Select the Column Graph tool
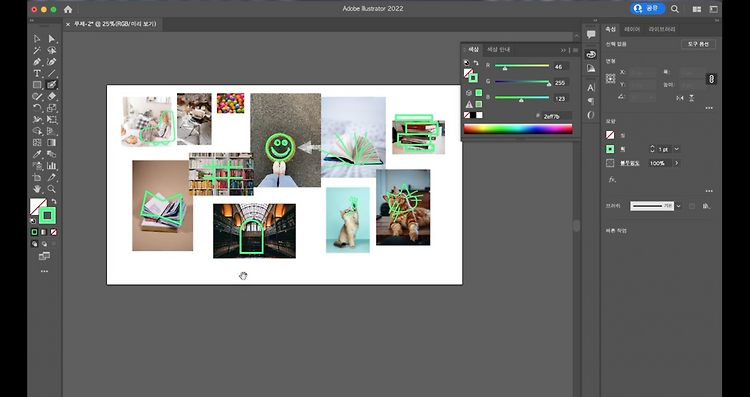Screen dimensions: 750x397 coord(52,166)
